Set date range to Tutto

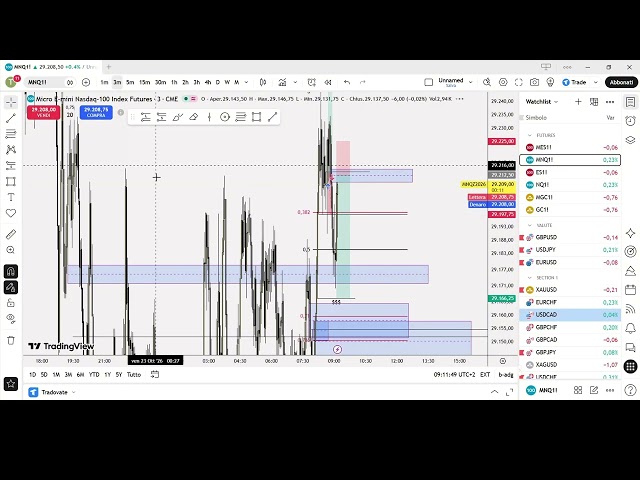[134, 375]
